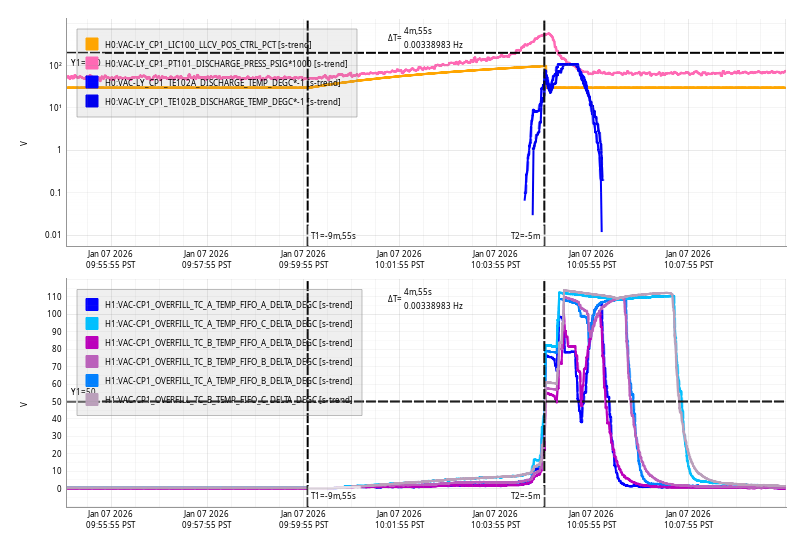
Task: Click the T2=-5m cursor label in top plot
Action: click(526, 236)
